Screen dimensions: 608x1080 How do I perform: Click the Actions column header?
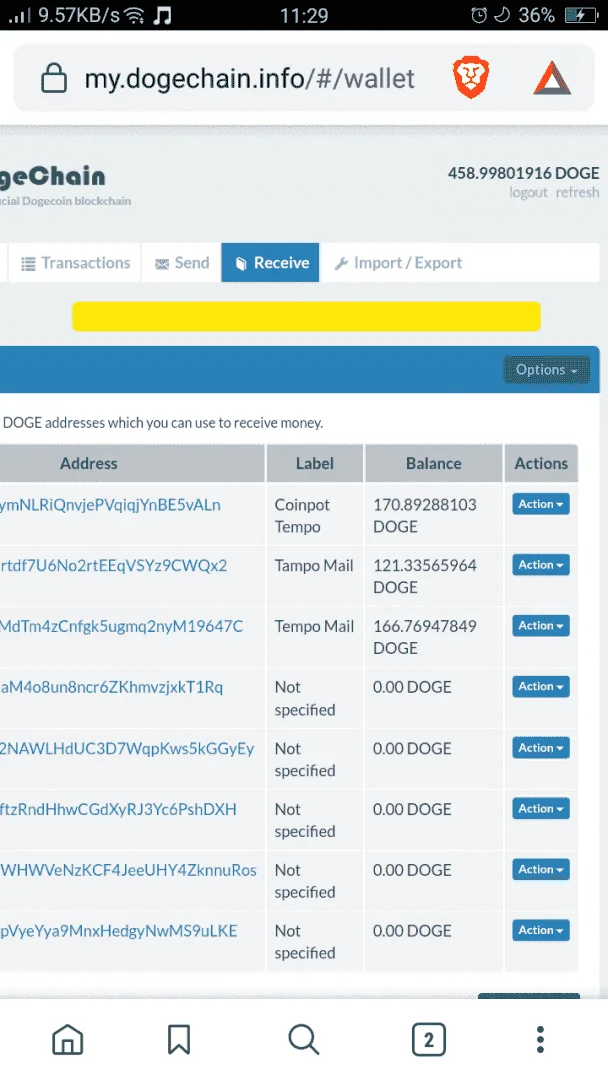tap(541, 464)
